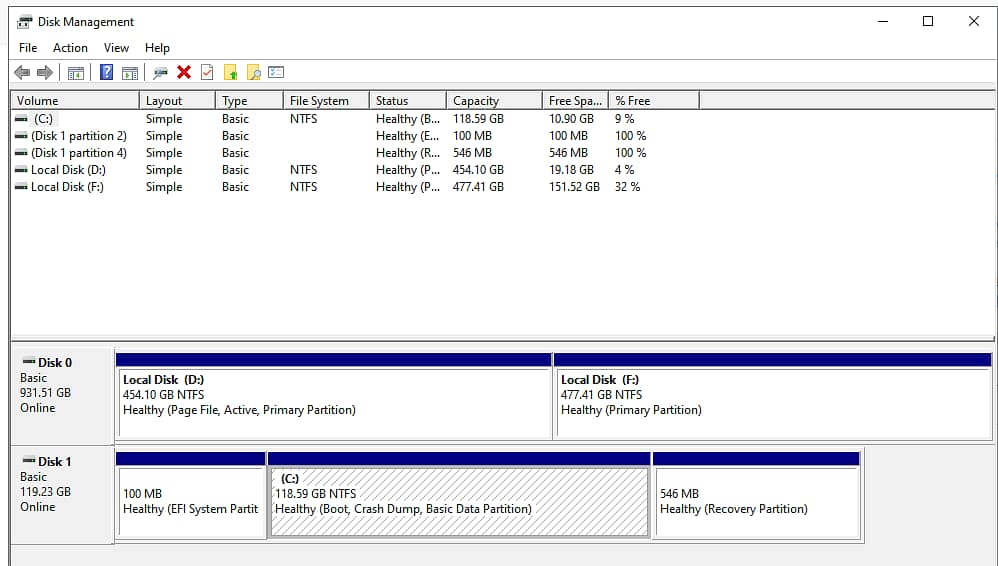Click the red X delete icon
Image resolution: width=998 pixels, height=566 pixels.
pos(184,72)
